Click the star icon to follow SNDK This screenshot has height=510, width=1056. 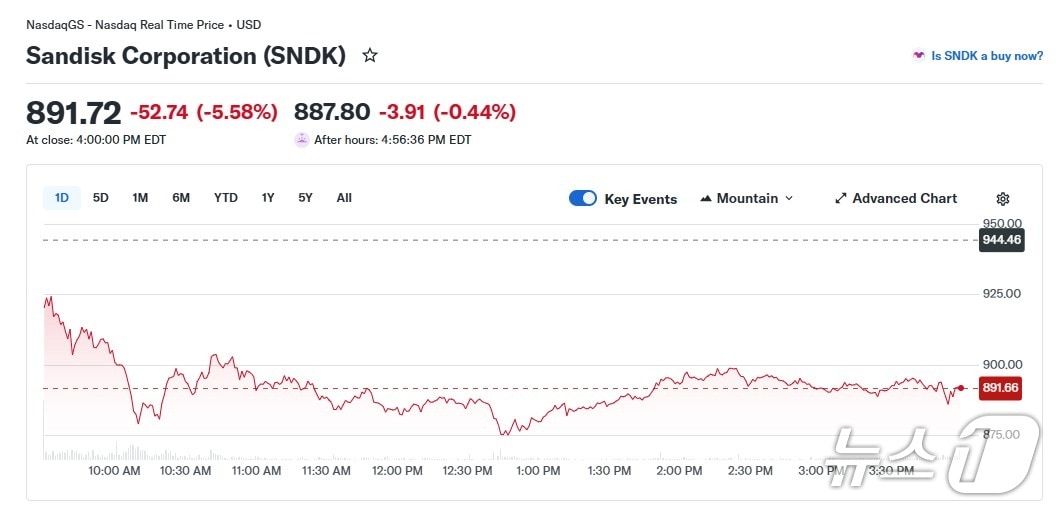coord(370,56)
